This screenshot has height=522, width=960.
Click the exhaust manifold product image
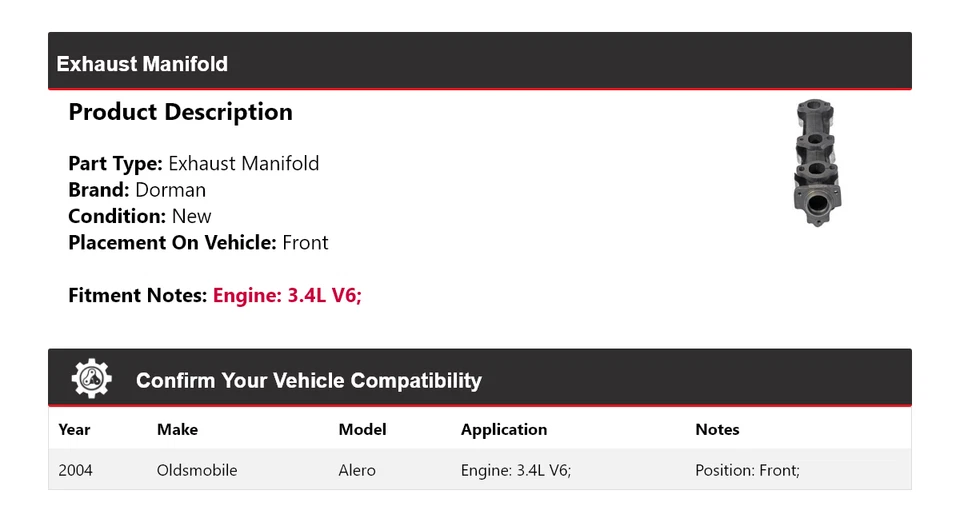point(814,164)
